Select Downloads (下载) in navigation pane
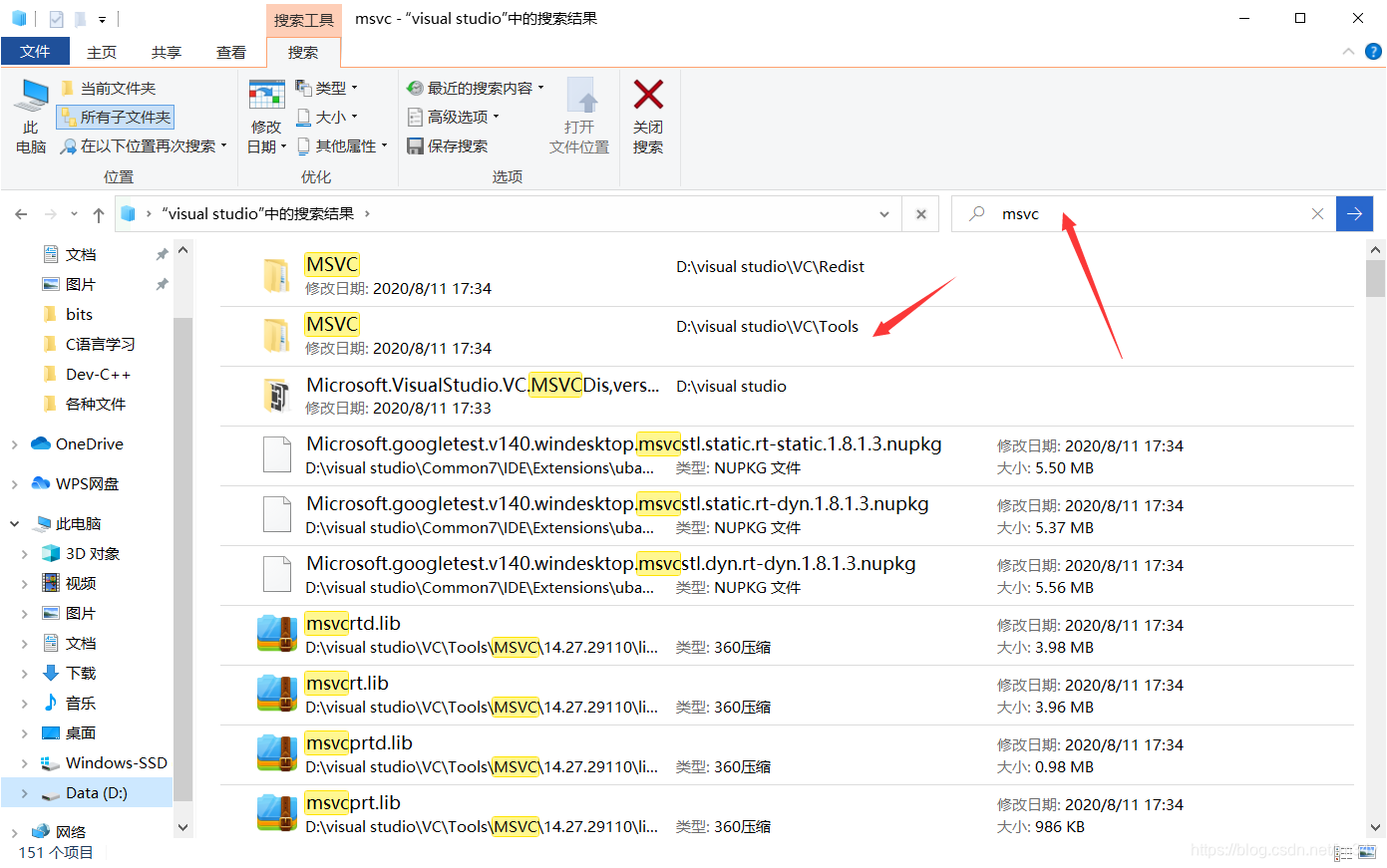 click(x=81, y=673)
